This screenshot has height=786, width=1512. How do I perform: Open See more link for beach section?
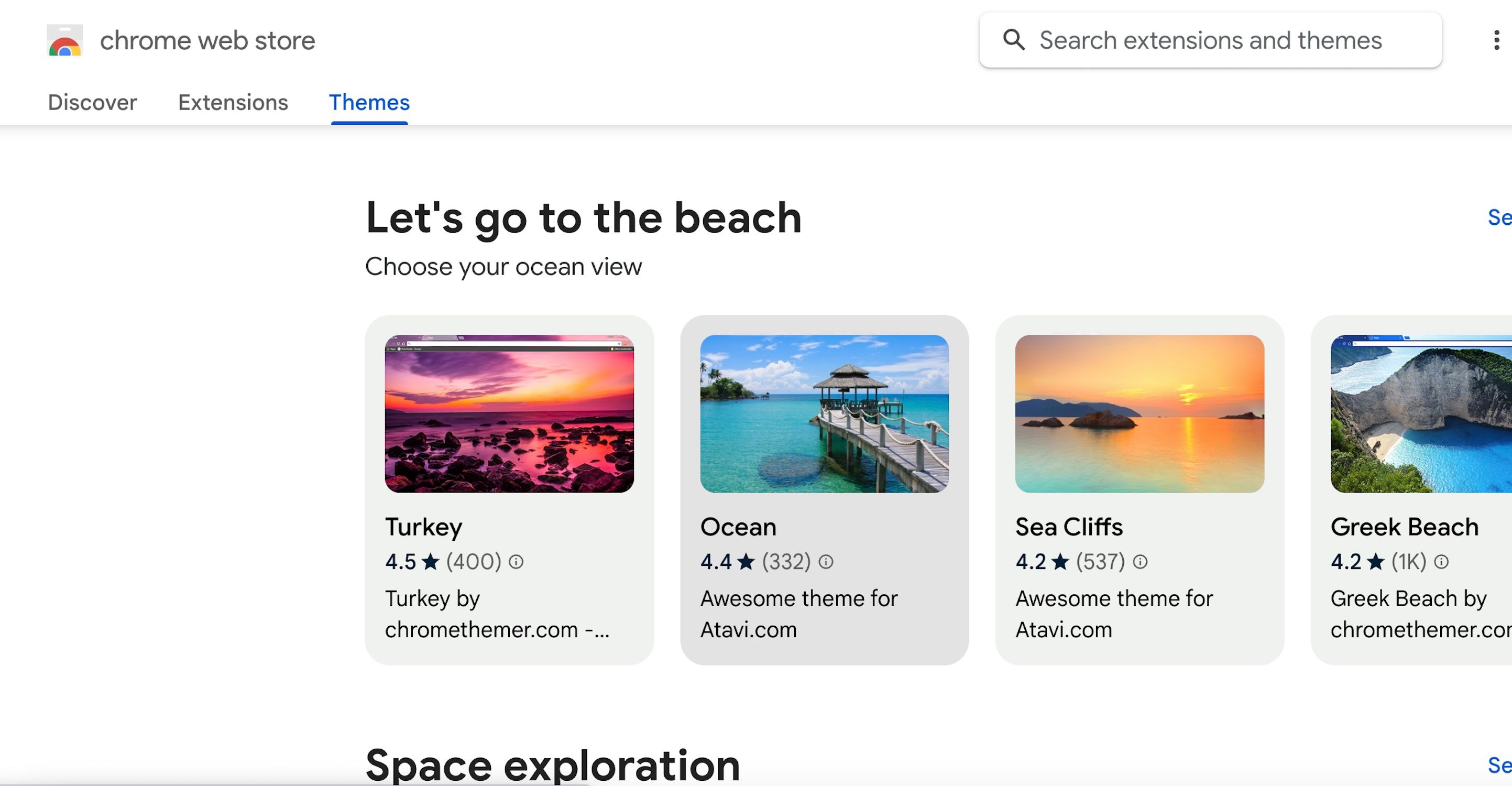click(x=1499, y=217)
